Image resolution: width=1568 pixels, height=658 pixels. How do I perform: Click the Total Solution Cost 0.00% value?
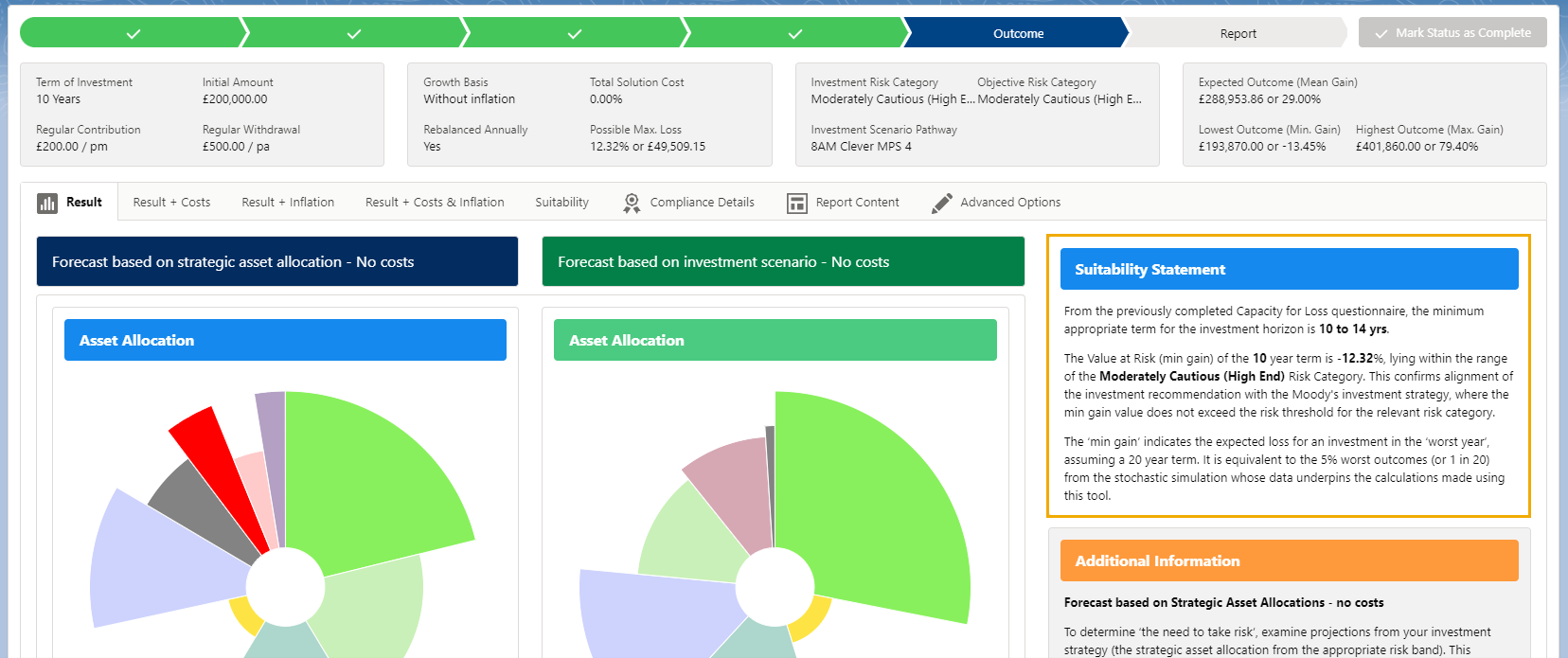point(606,99)
